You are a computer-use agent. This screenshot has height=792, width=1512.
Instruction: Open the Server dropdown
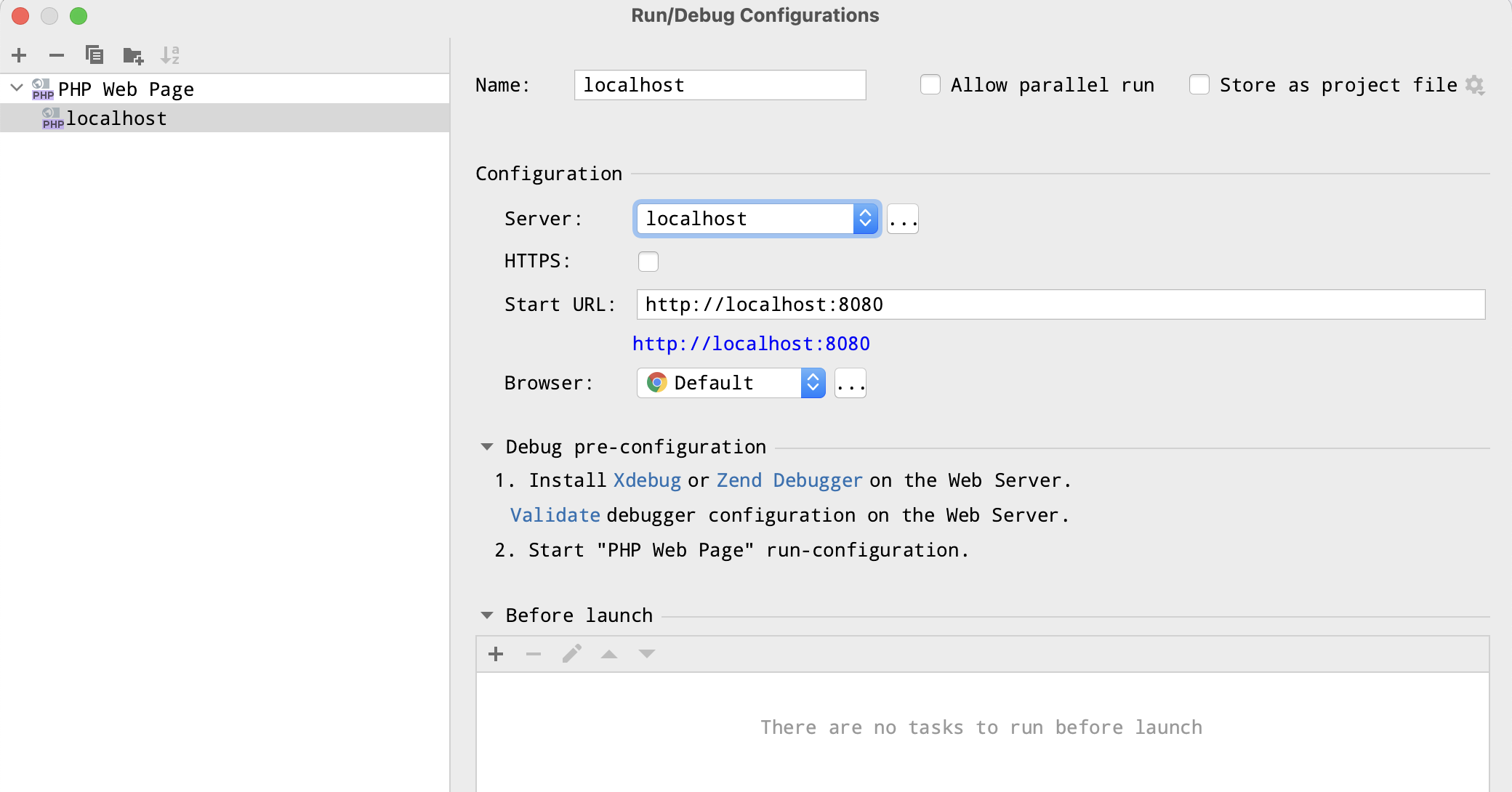point(864,218)
